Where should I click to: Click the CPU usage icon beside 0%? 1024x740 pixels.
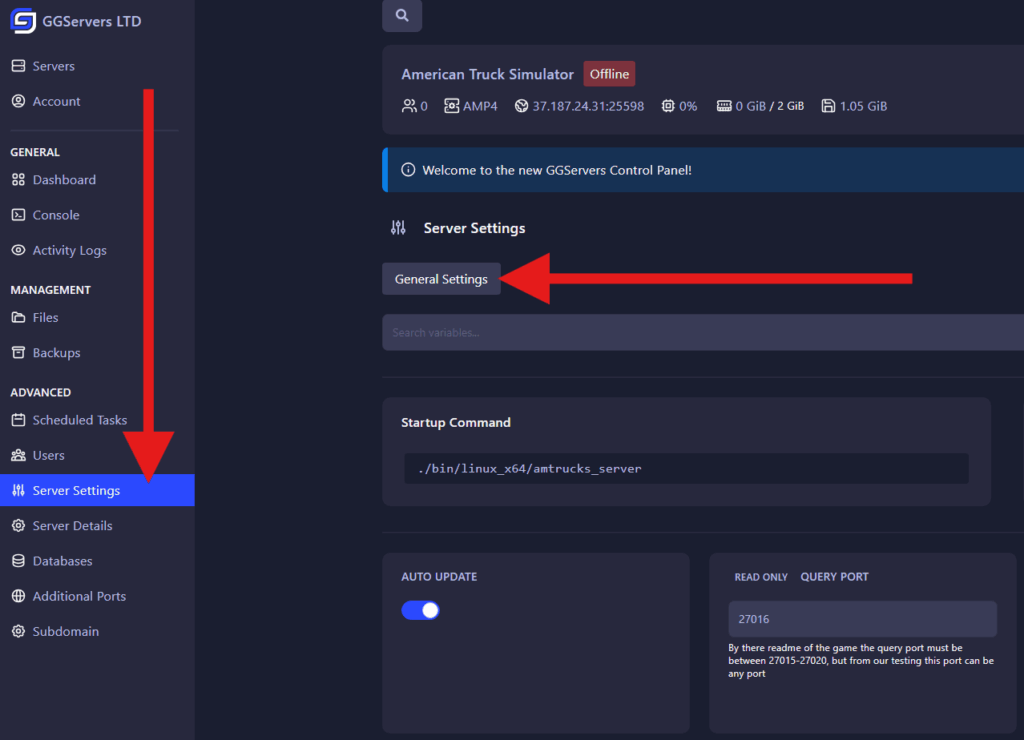pos(668,106)
